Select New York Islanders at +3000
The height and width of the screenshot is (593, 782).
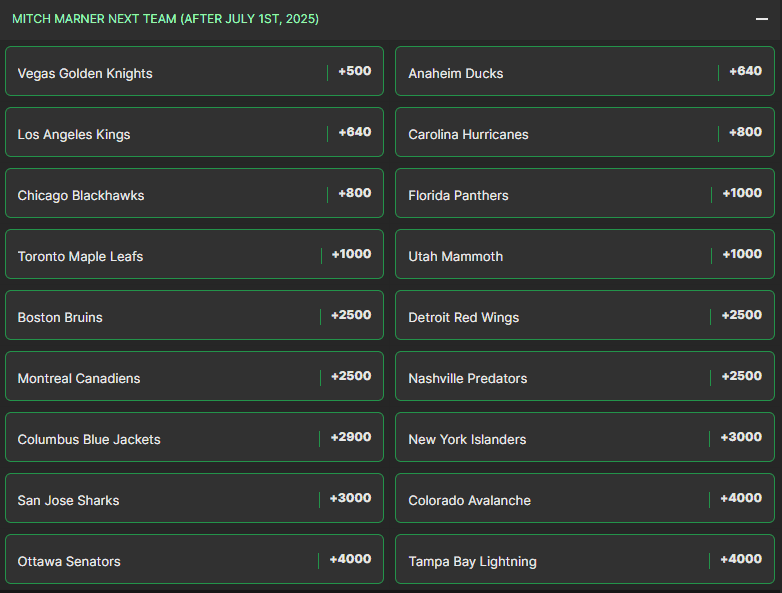[x=584, y=438]
